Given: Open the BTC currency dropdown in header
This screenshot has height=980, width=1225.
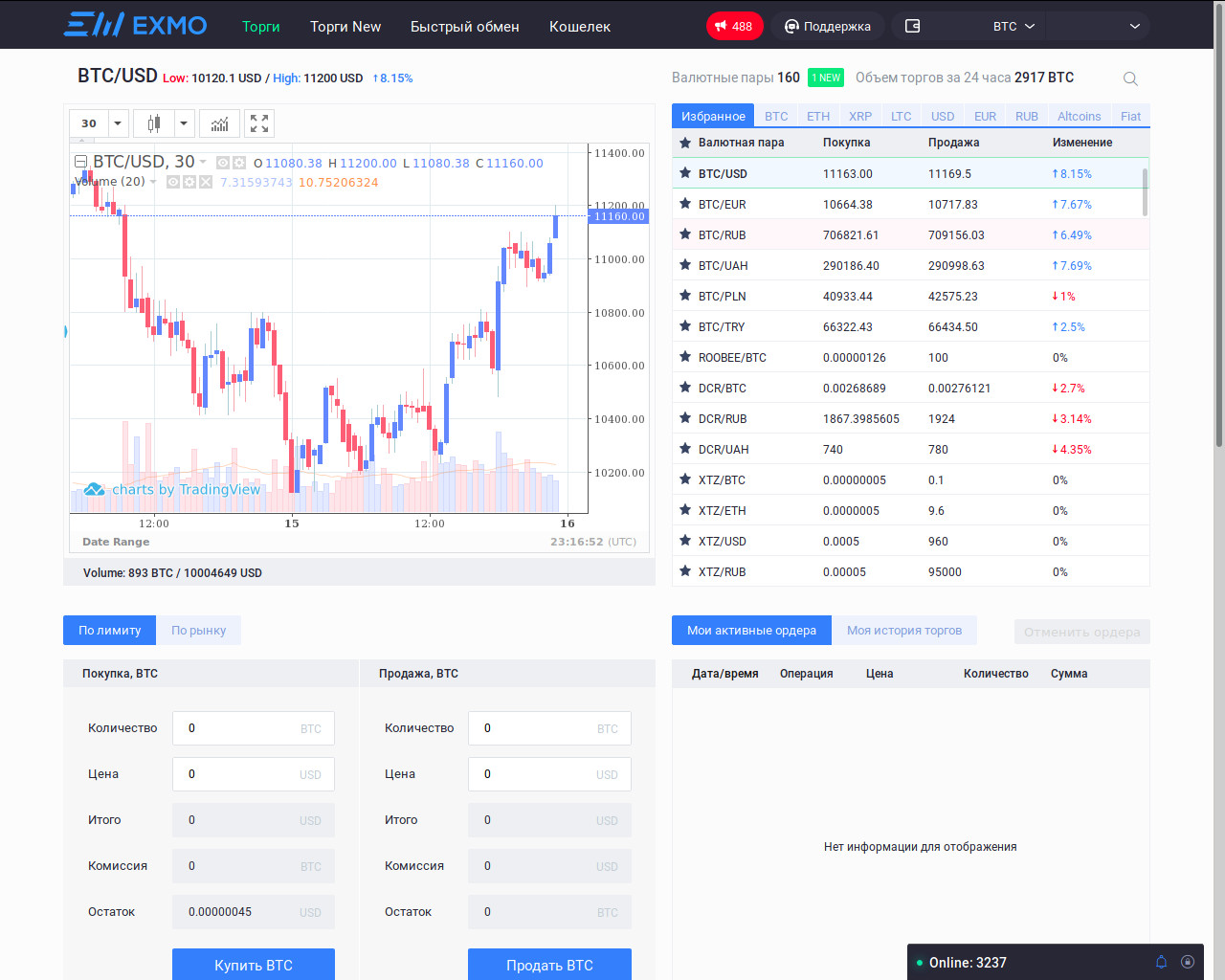Looking at the screenshot, I should 1013,26.
